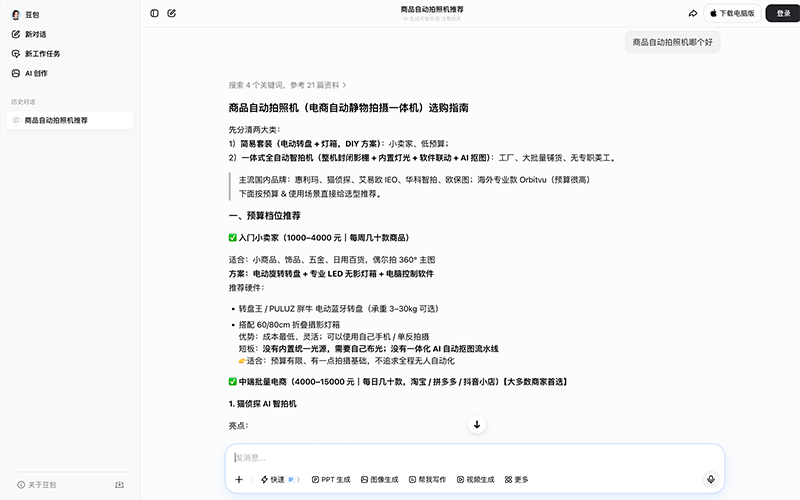Click user message bubble 商品自动拍照机哪个好

click(x=672, y=42)
